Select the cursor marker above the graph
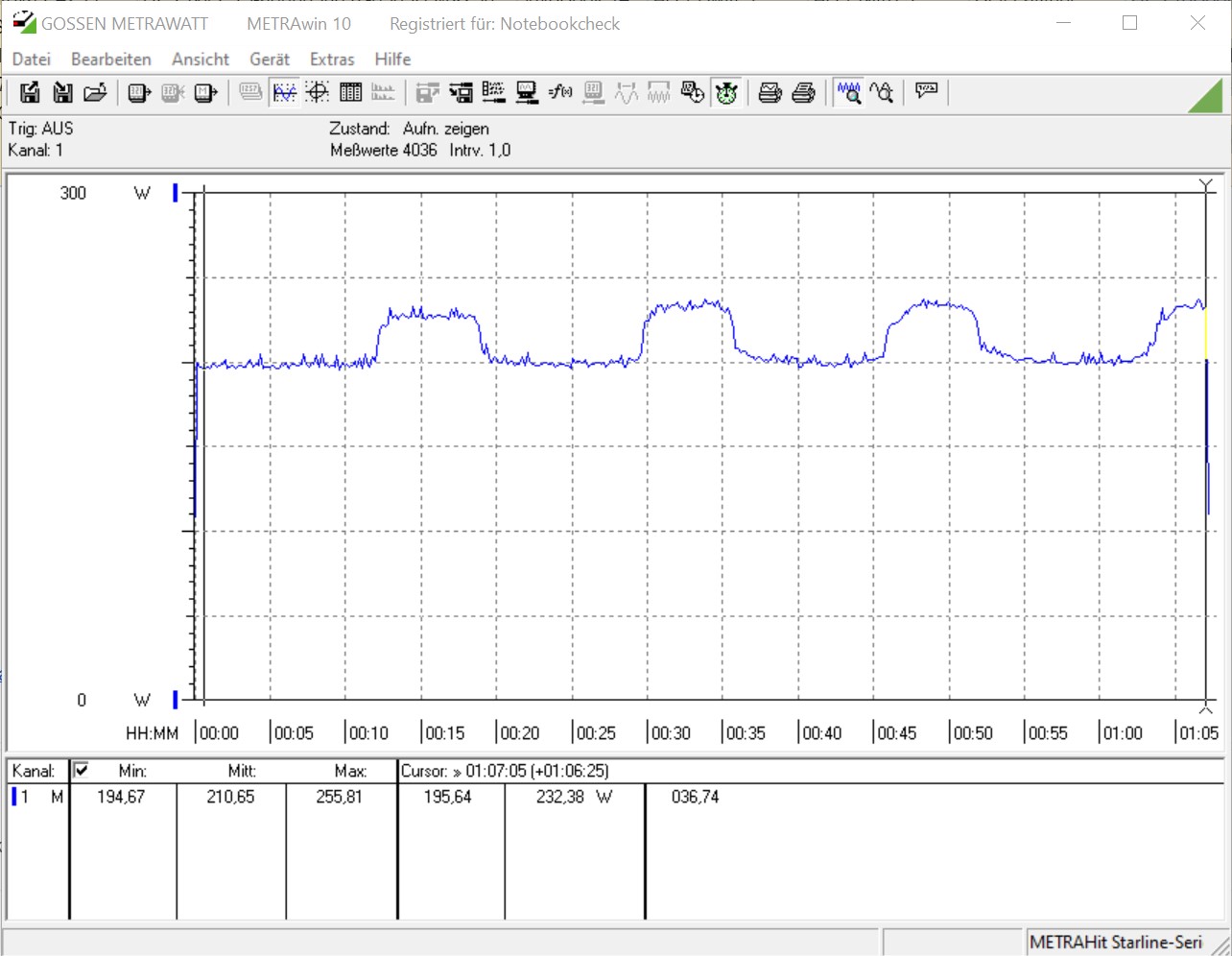This screenshot has width=1232, height=956. tap(1206, 184)
